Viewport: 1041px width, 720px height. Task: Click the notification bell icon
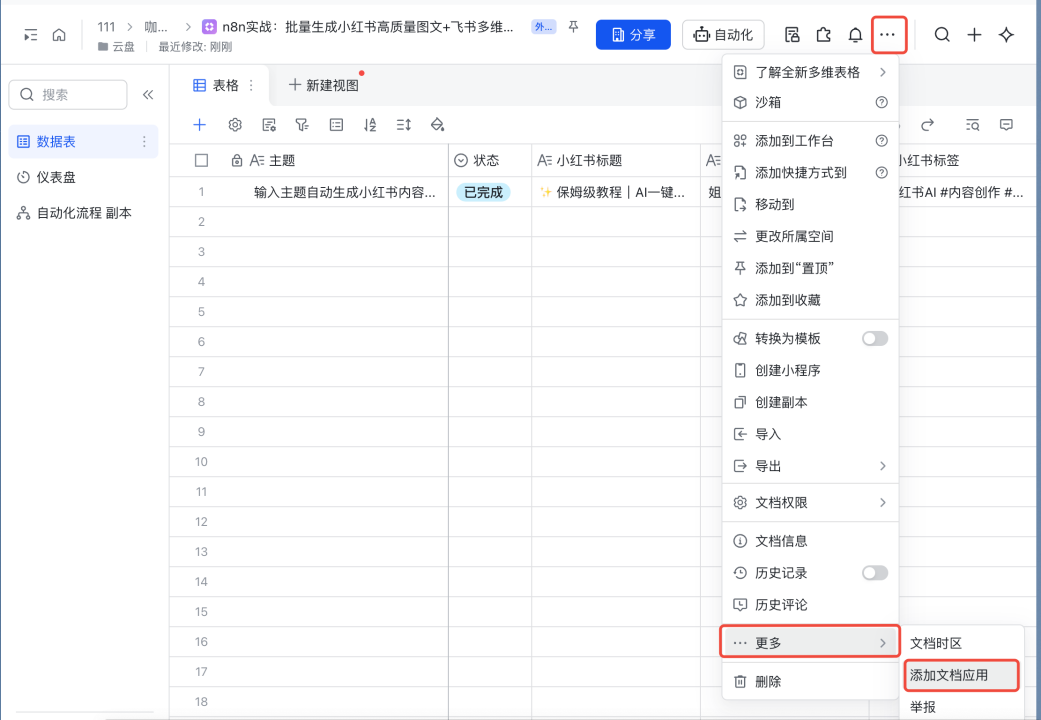(x=855, y=34)
